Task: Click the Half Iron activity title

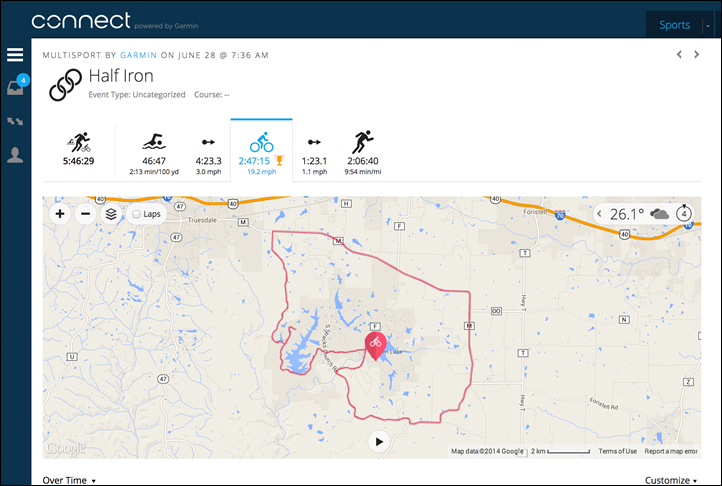Action: click(x=121, y=76)
